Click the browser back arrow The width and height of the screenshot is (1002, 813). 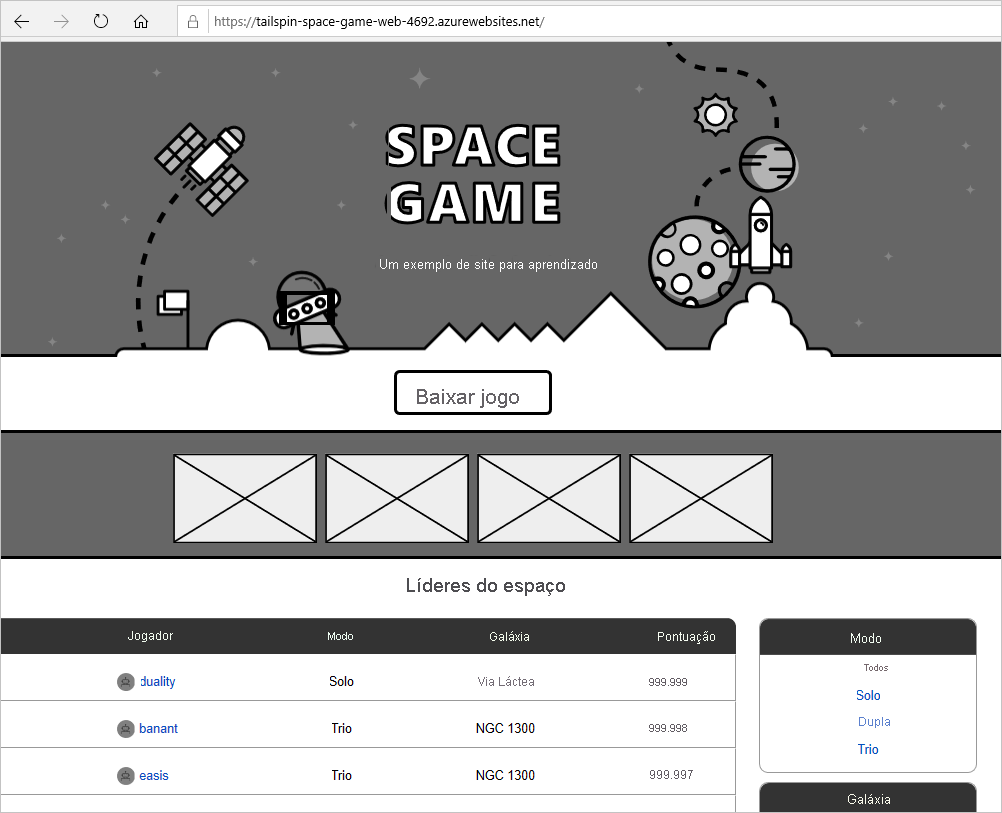coord(21,20)
